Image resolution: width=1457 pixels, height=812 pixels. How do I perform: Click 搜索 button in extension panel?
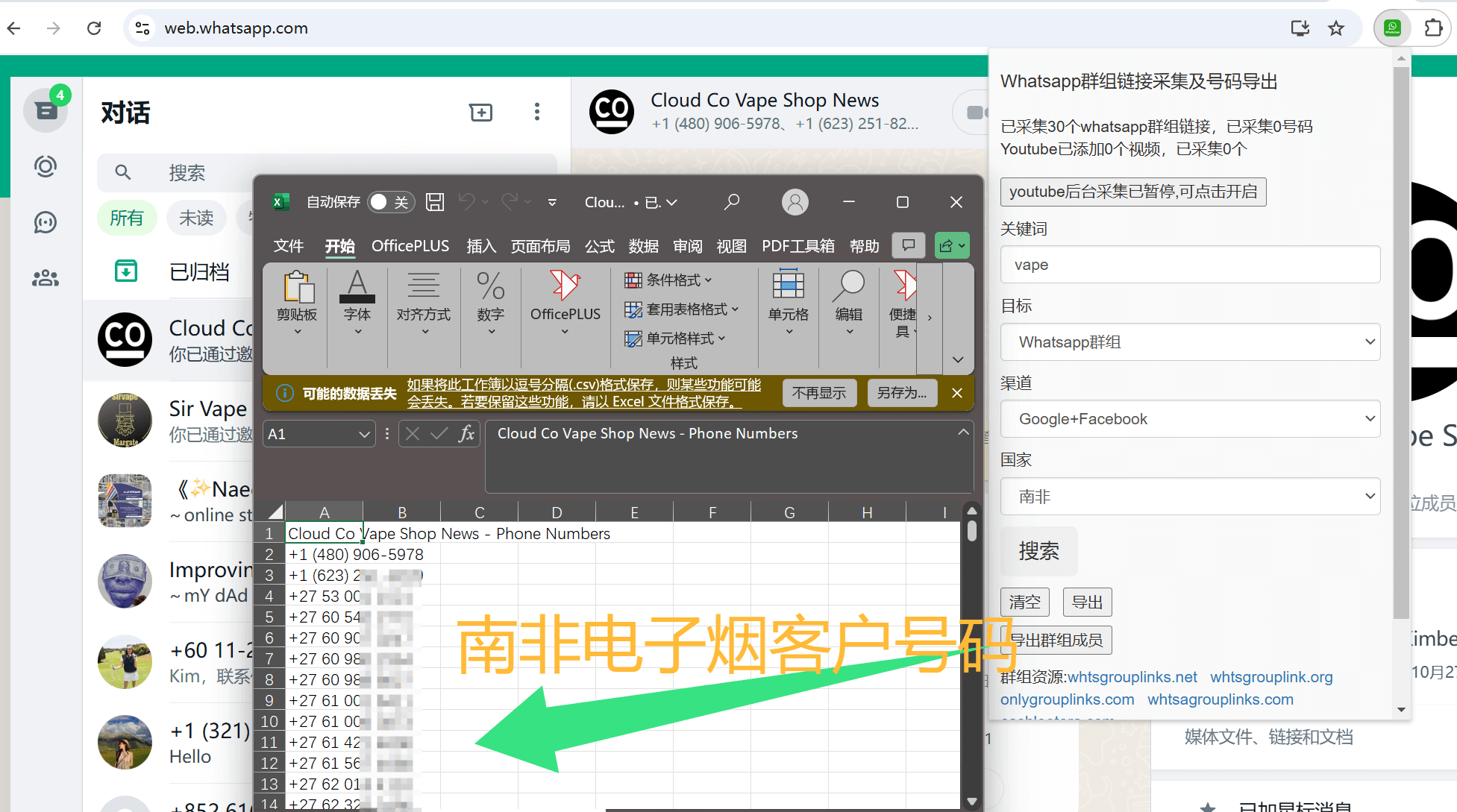[x=1038, y=551]
